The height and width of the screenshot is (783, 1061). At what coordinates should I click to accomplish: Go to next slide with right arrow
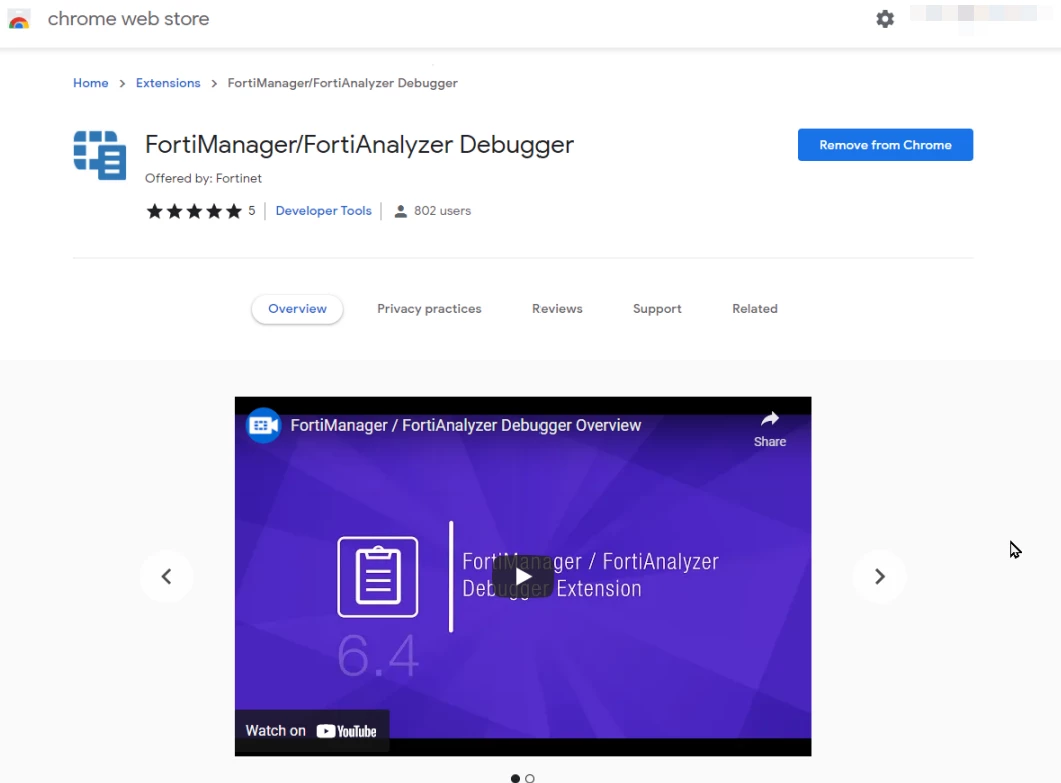(x=879, y=577)
